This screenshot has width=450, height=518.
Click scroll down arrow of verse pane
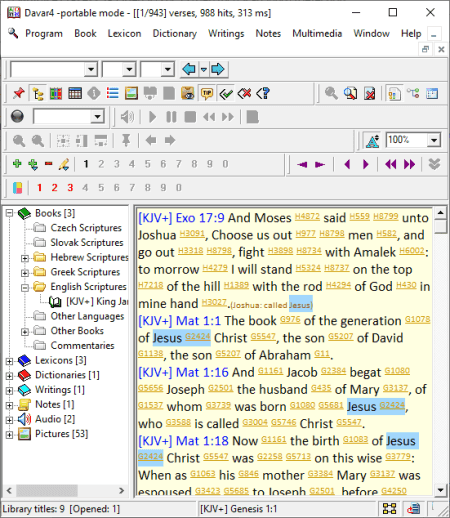440,490
